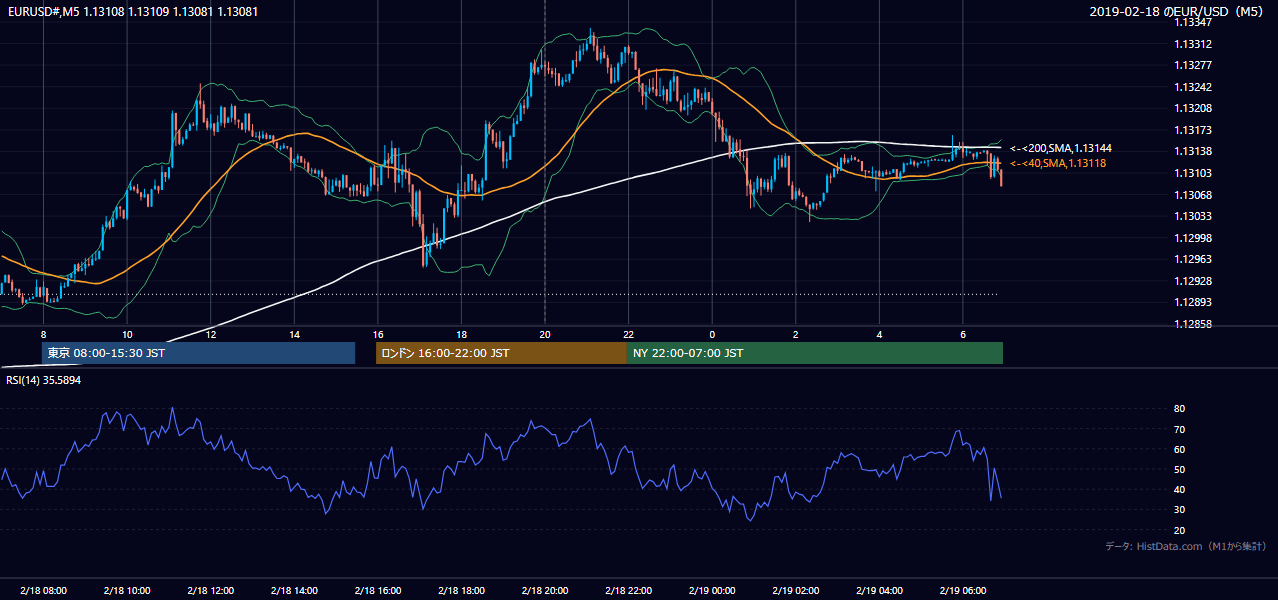This screenshot has height=600, width=1278.
Task: Click the 1.12893 price axis label
Action: (1193, 302)
